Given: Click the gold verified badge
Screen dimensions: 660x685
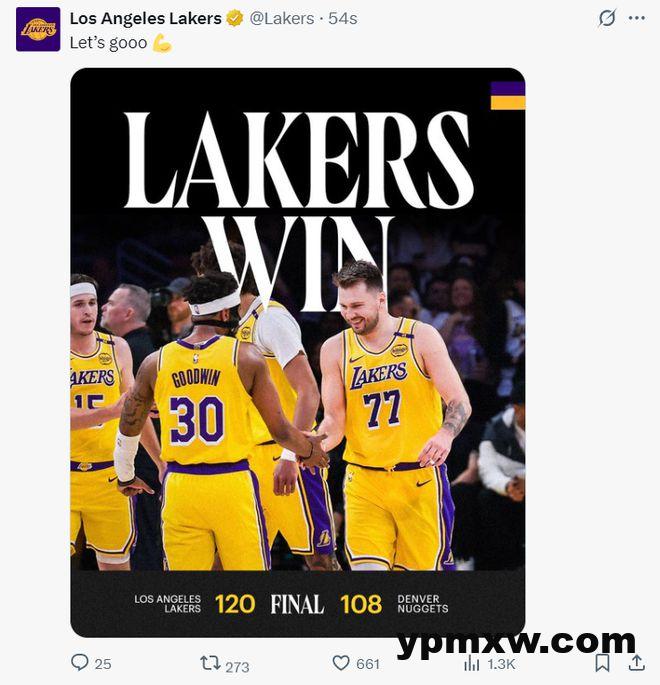Looking at the screenshot, I should [x=235, y=18].
